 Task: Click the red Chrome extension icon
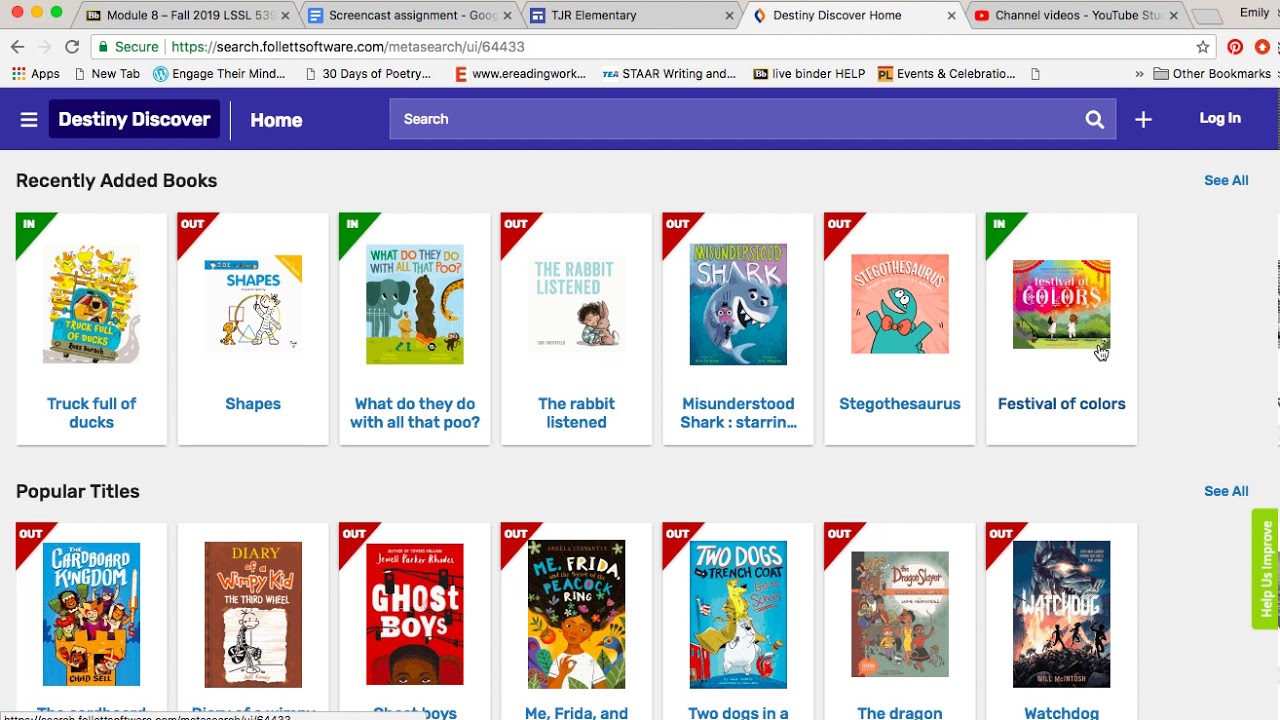[x=1263, y=47]
